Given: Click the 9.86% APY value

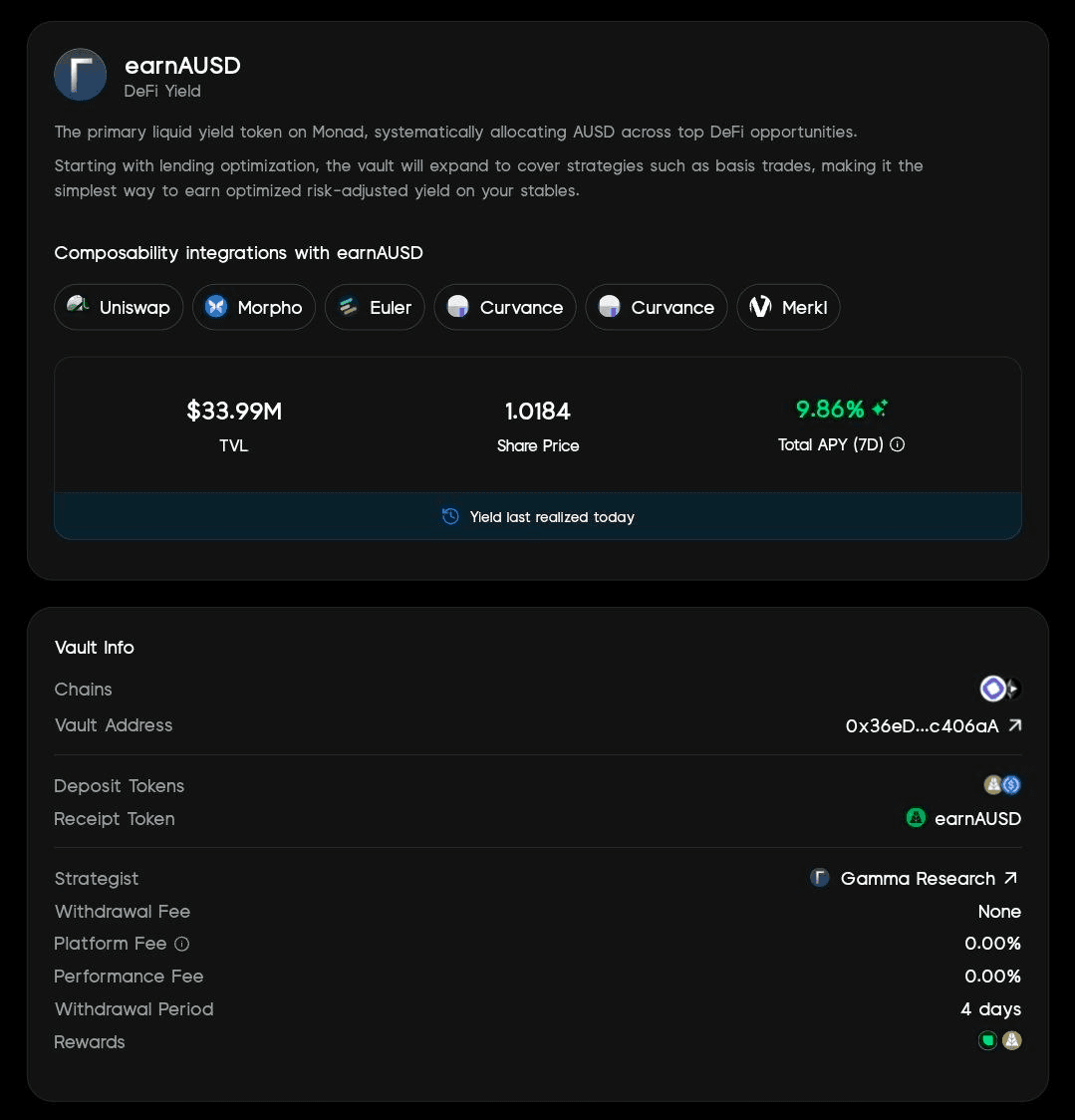Looking at the screenshot, I should [830, 409].
